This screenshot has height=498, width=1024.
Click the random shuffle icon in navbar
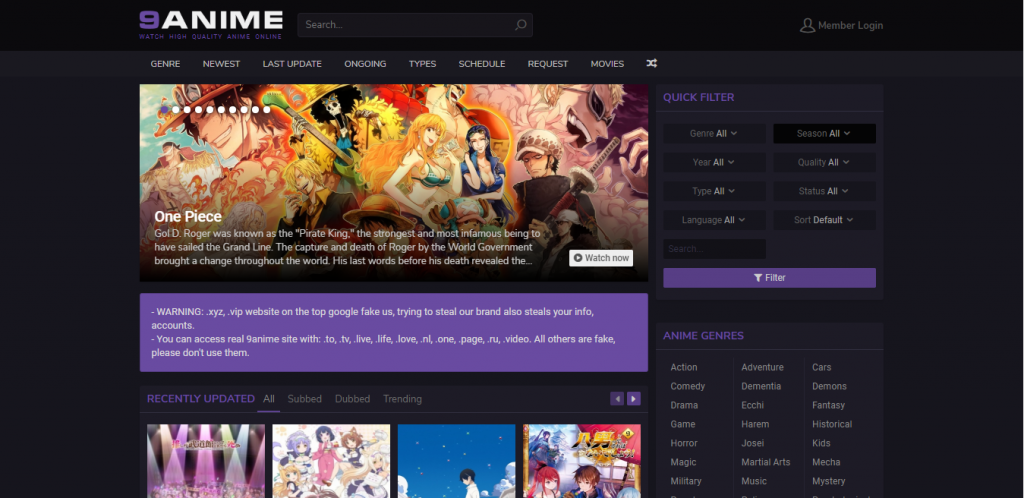pos(651,64)
